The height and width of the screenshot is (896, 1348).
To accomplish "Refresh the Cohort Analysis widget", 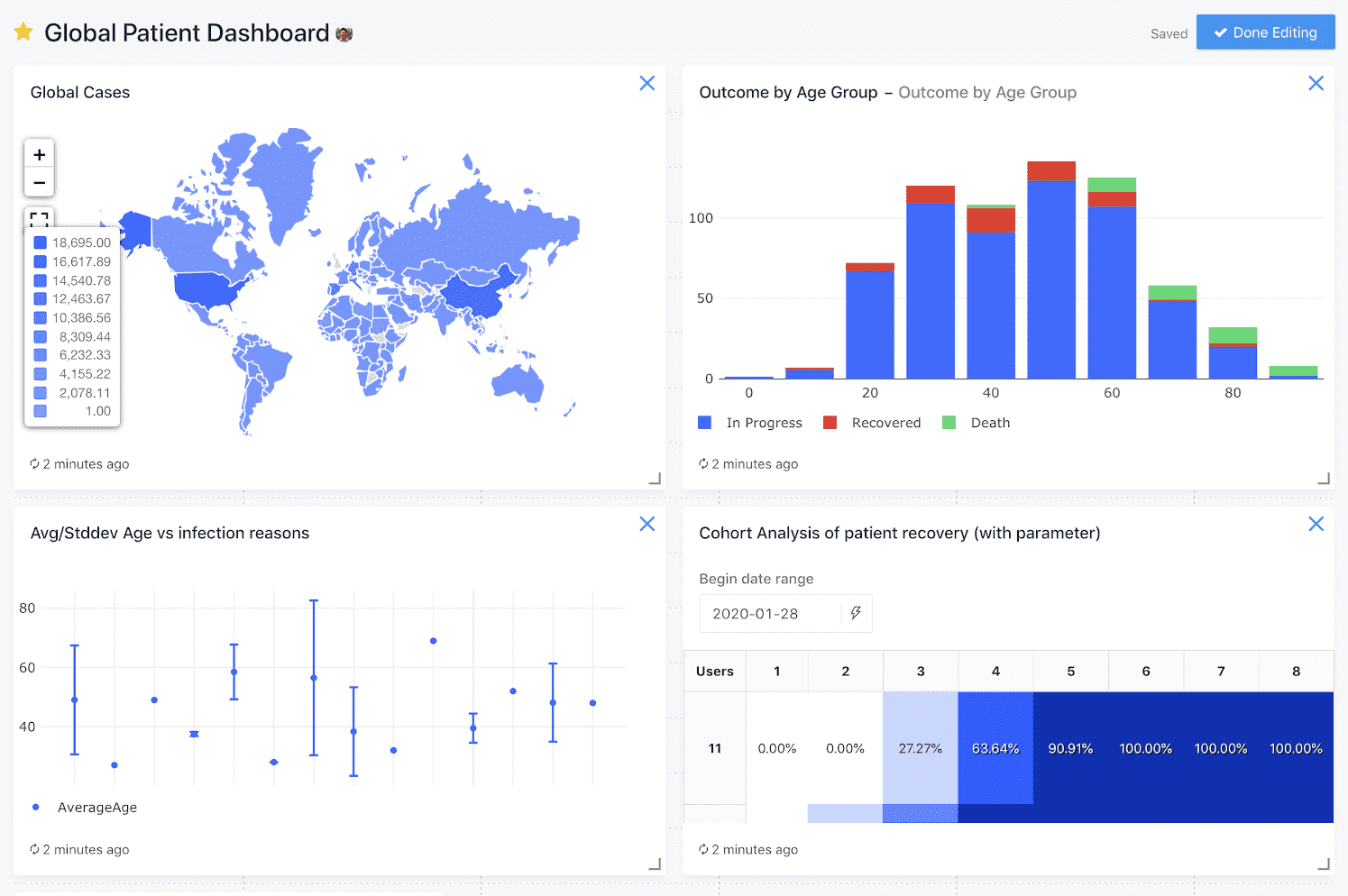I will (702, 848).
